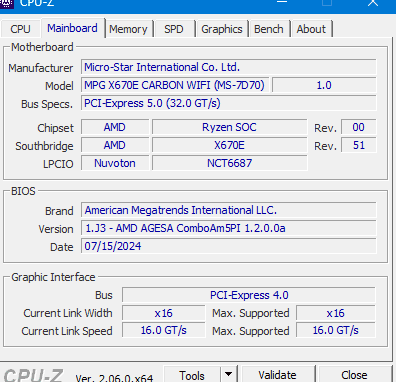Click the Southbridge label

click(44, 146)
